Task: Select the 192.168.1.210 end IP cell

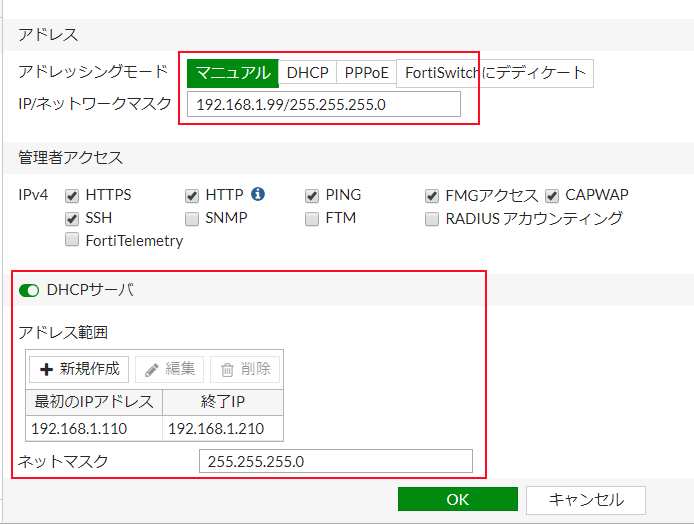Action: pyautogui.click(x=223, y=428)
